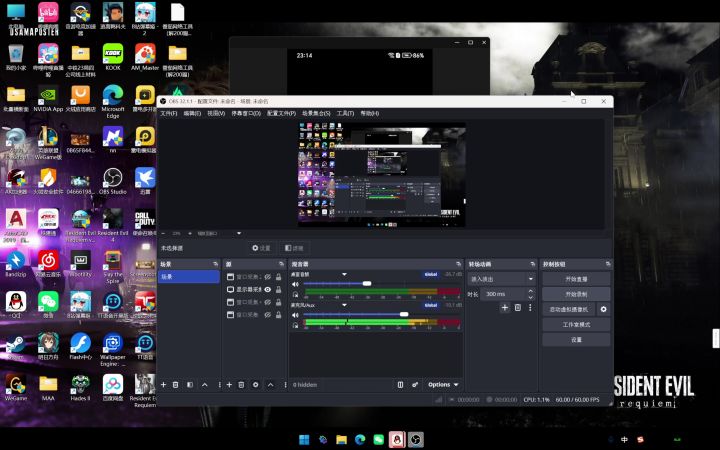Toggle visibility eye of 显示器采集 source

pyautogui.click(x=267, y=289)
